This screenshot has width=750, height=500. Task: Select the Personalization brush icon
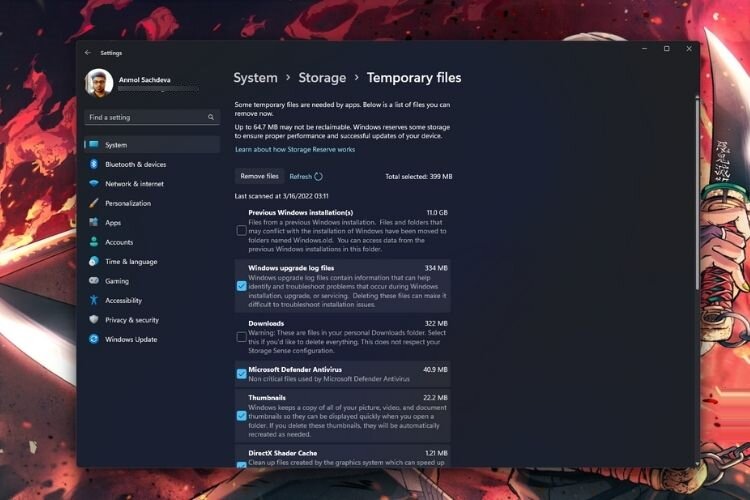click(94, 203)
